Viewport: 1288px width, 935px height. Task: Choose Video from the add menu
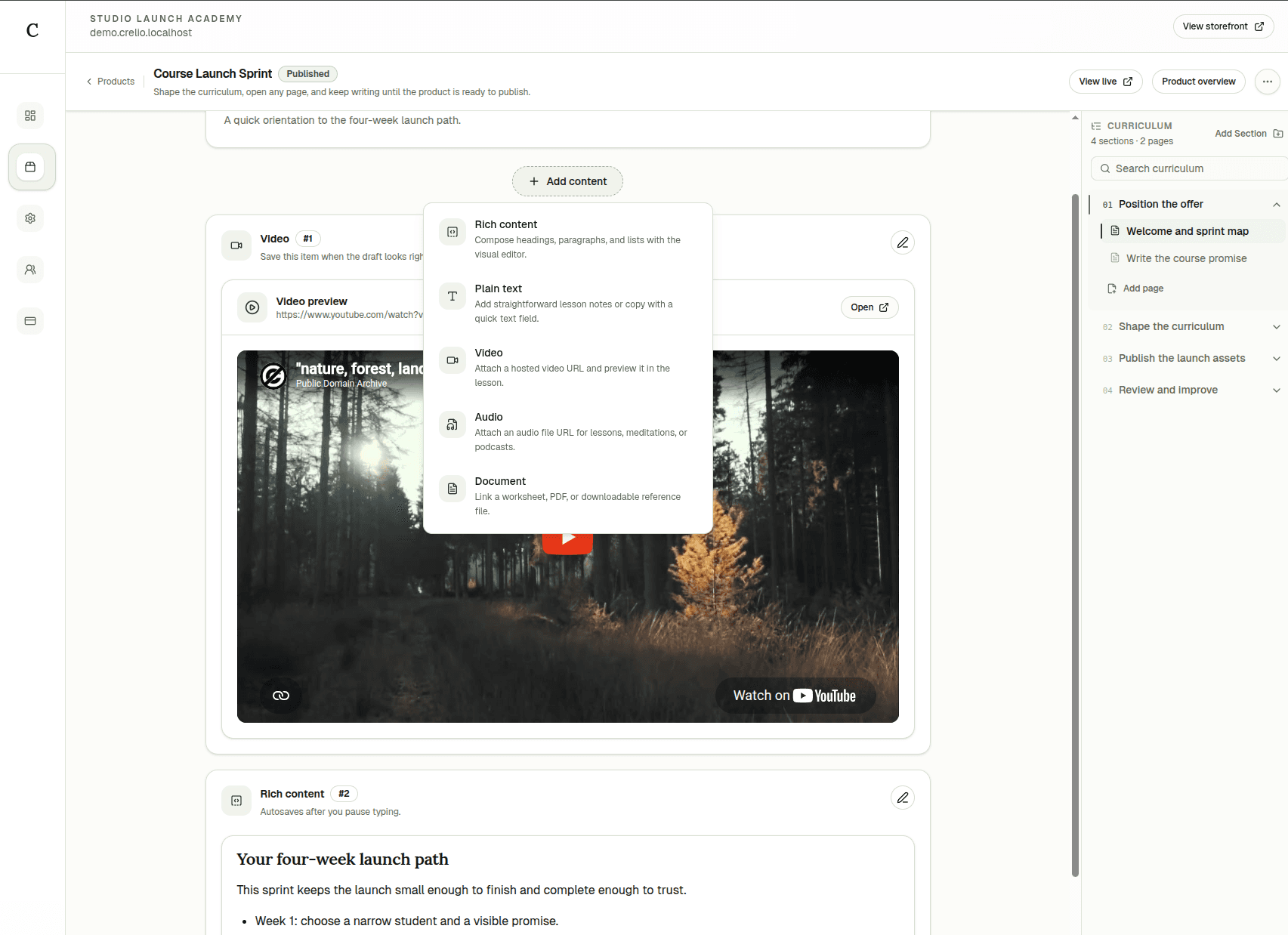568,367
